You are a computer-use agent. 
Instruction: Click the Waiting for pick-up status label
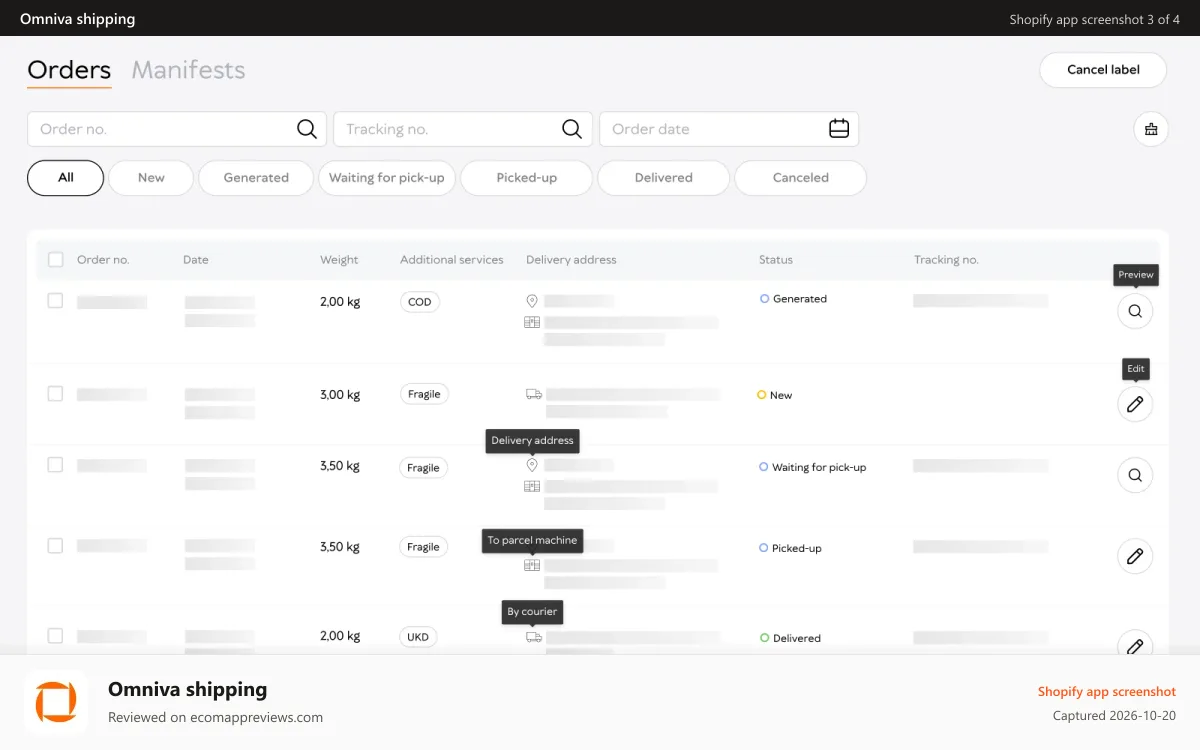point(819,467)
